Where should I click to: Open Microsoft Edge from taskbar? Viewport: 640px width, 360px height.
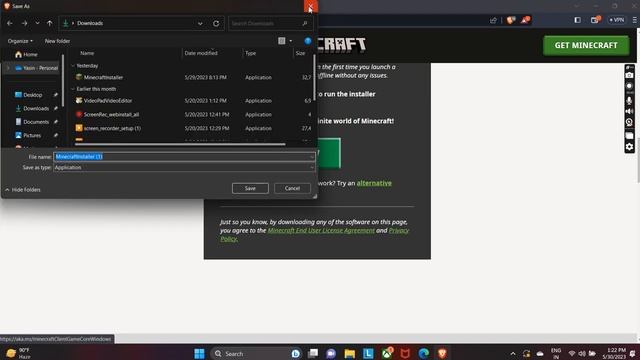point(423,353)
